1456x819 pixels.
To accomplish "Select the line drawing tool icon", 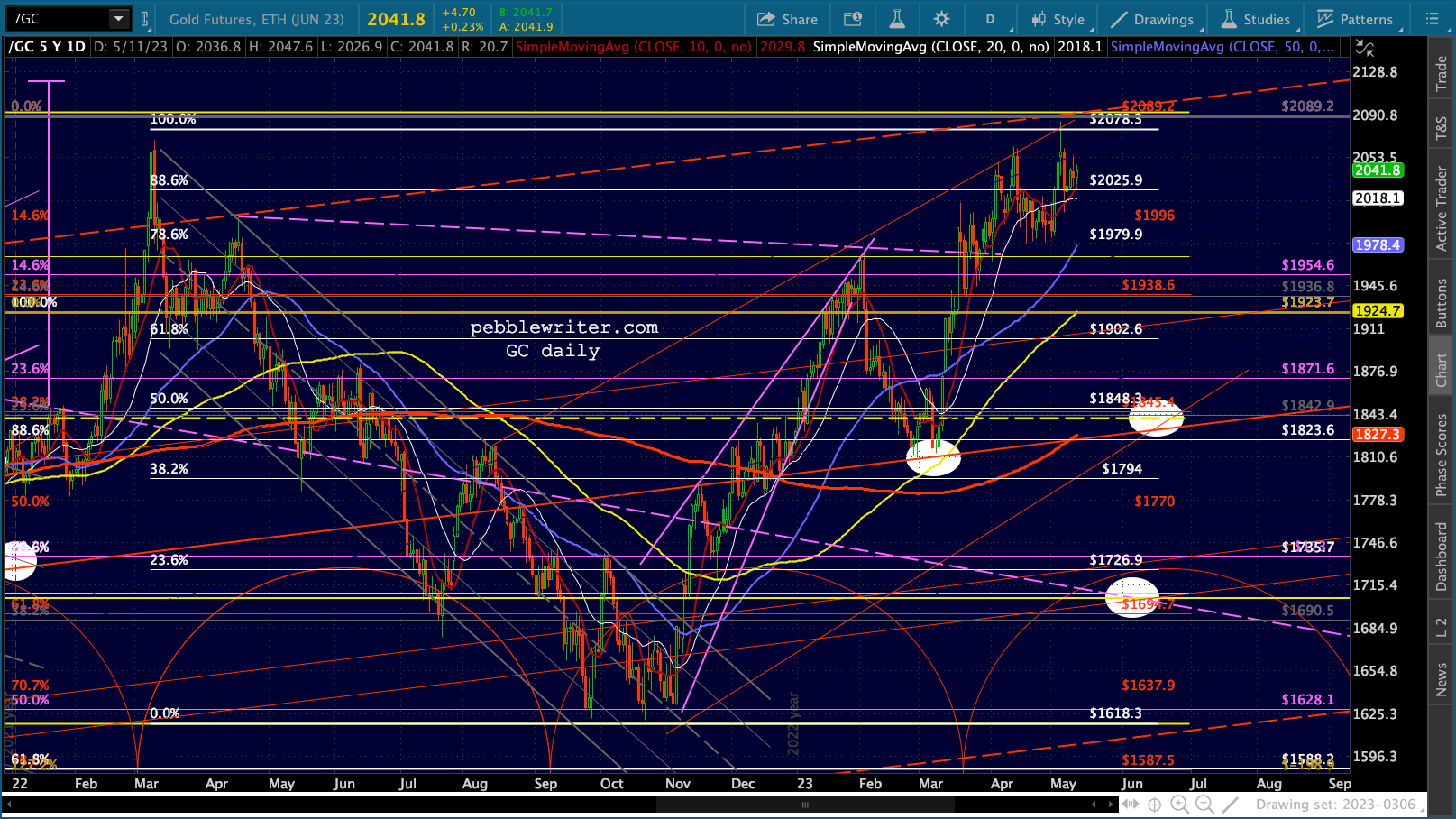I will click(x=1231, y=804).
